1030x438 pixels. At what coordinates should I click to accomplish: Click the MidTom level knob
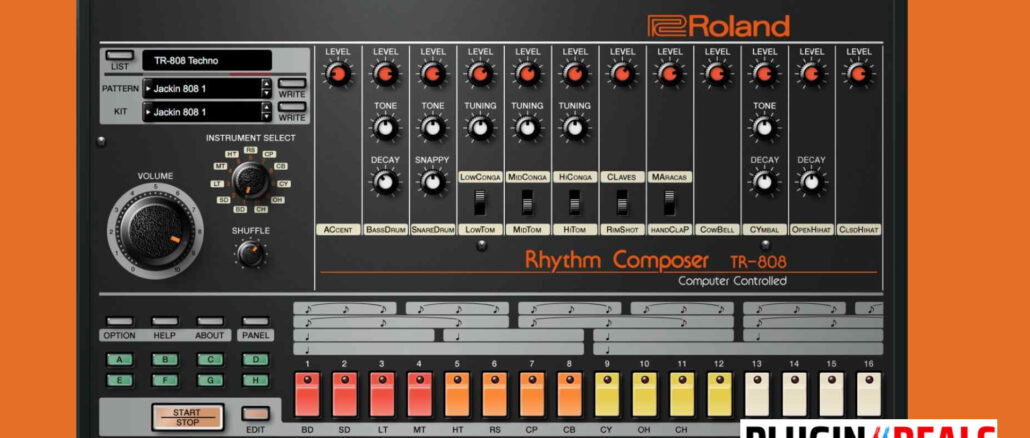(527, 74)
